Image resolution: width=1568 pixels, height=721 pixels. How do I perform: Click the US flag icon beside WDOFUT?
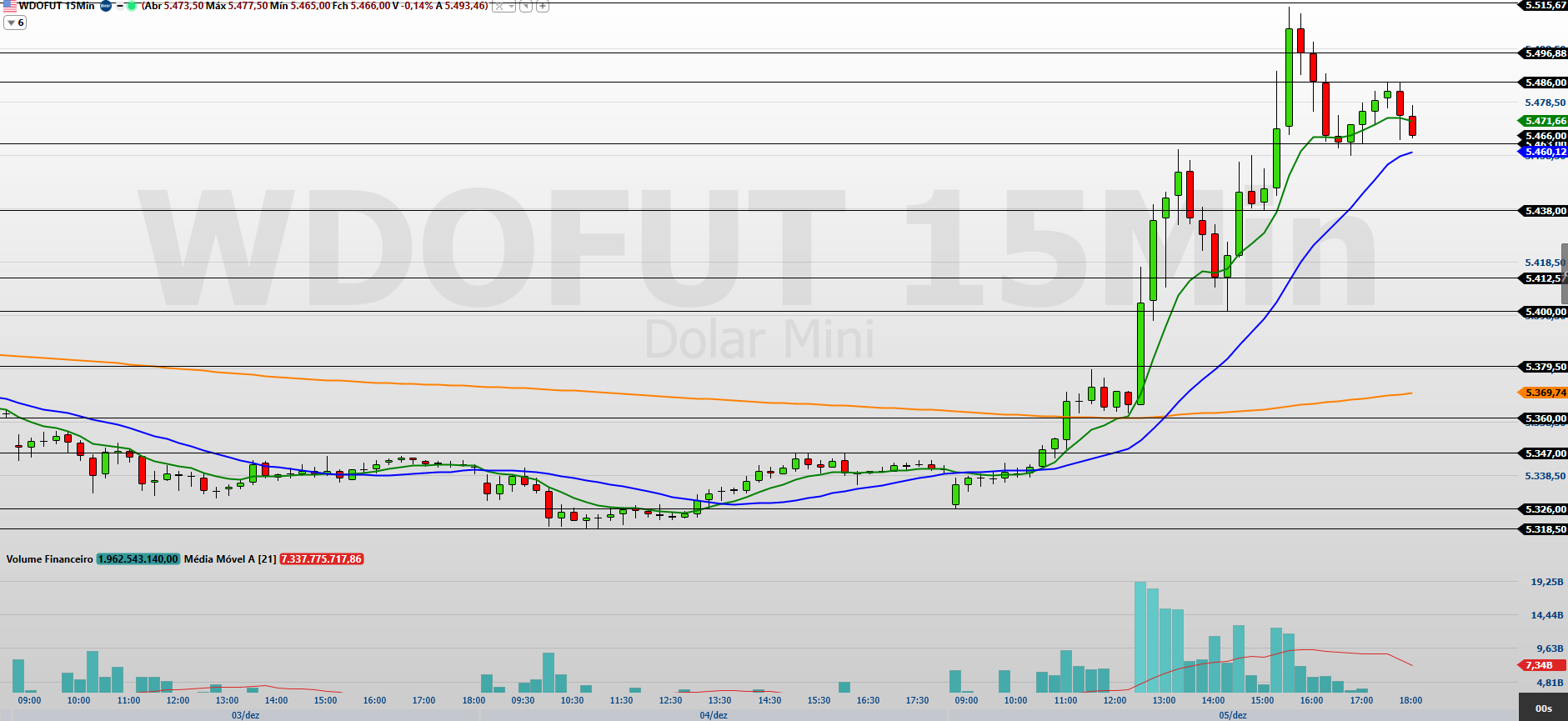[9, 6]
